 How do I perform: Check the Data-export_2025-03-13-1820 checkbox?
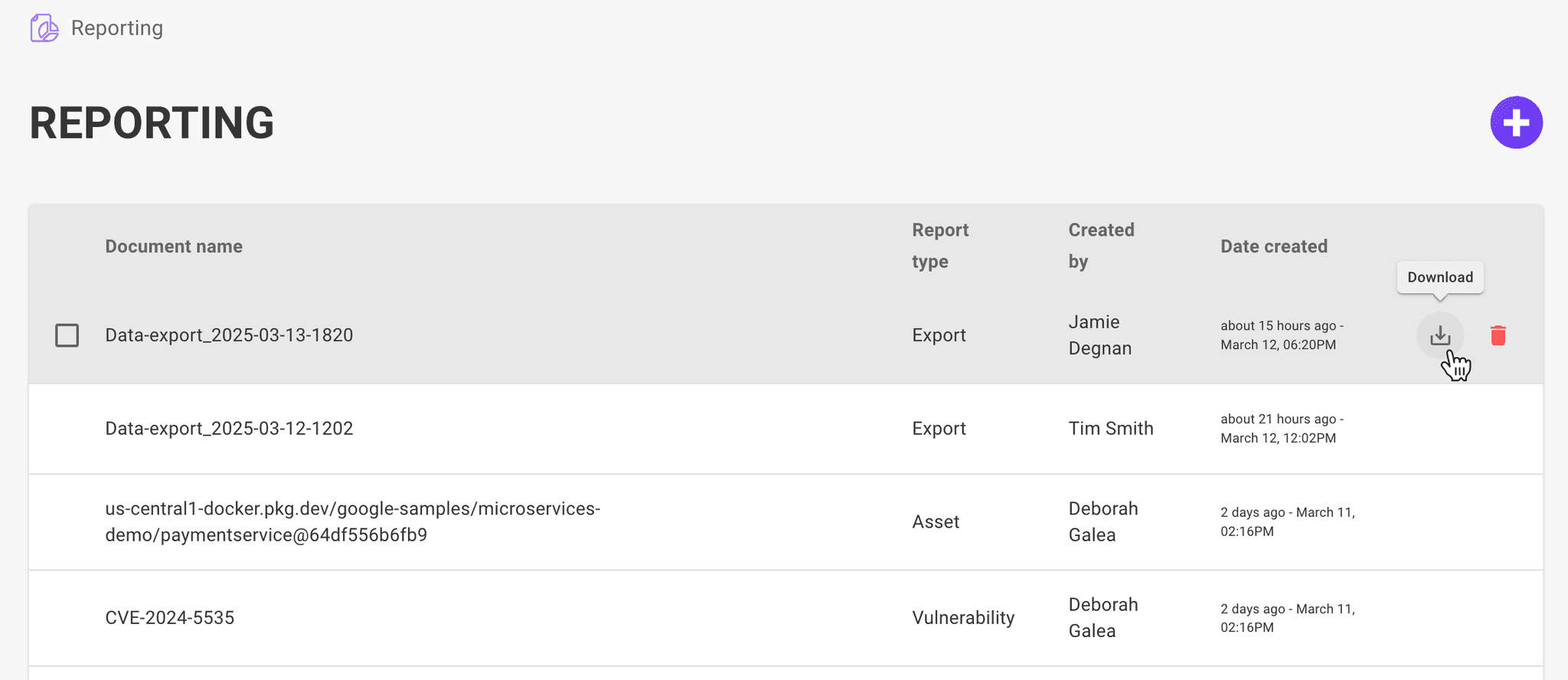point(67,335)
